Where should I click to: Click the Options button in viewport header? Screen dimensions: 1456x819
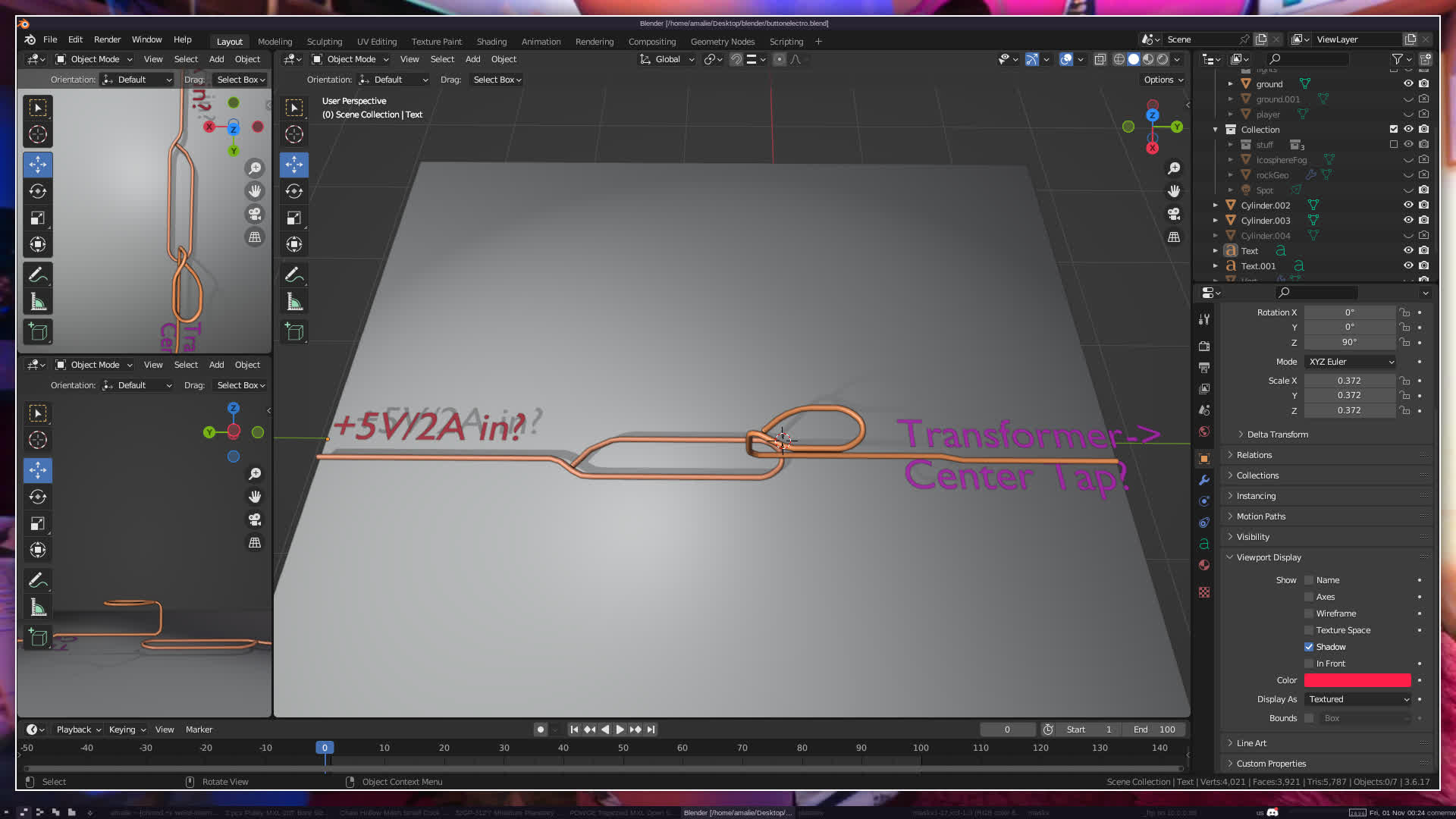[x=1163, y=80]
